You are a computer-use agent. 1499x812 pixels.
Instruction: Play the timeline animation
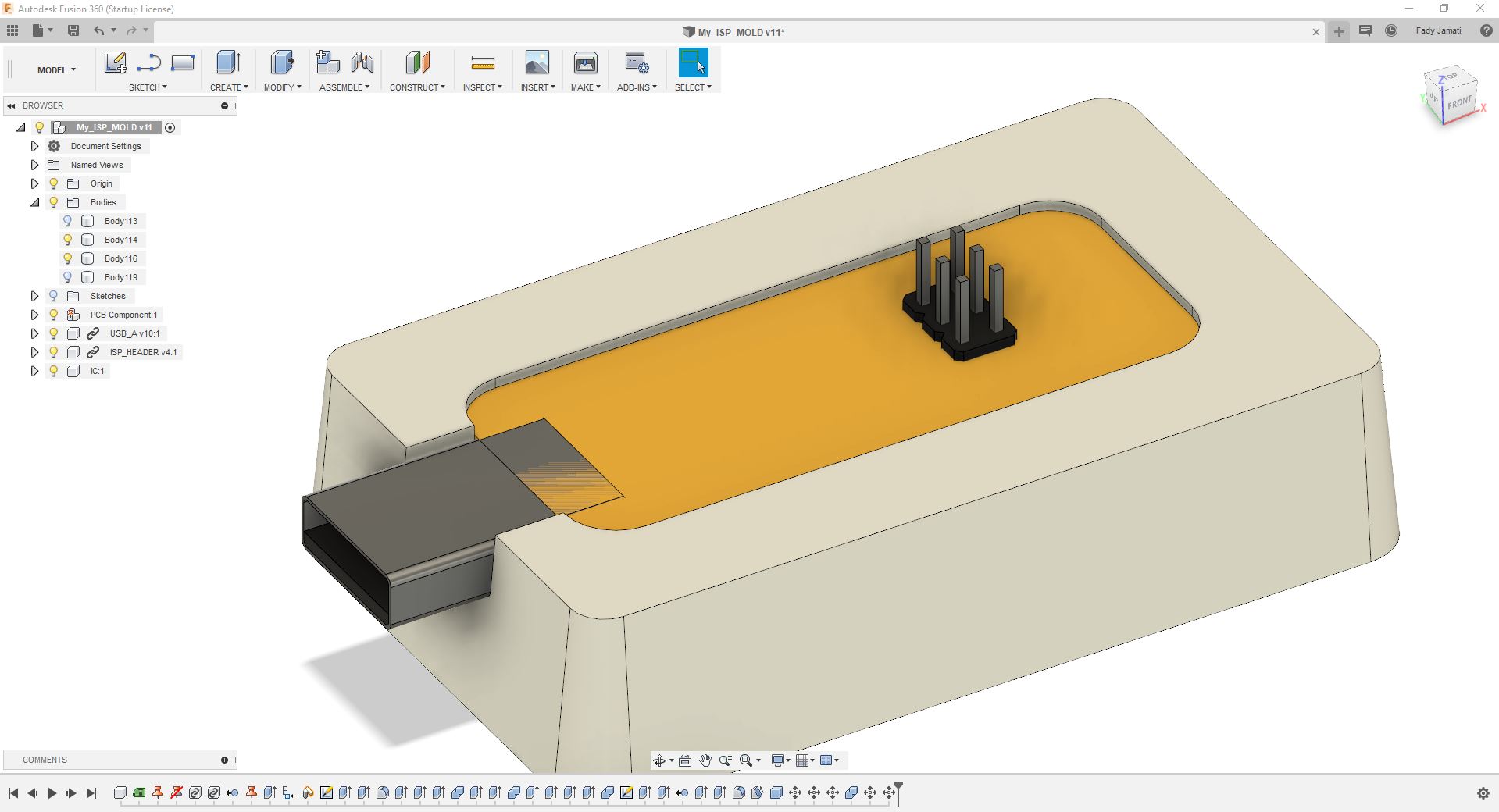click(52, 793)
